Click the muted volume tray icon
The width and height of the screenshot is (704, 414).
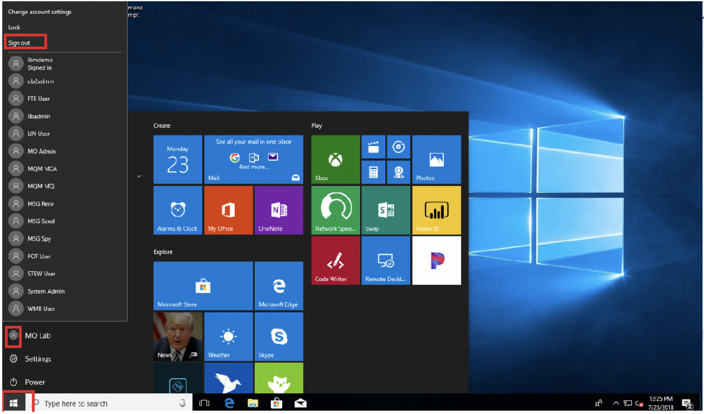[x=639, y=404]
